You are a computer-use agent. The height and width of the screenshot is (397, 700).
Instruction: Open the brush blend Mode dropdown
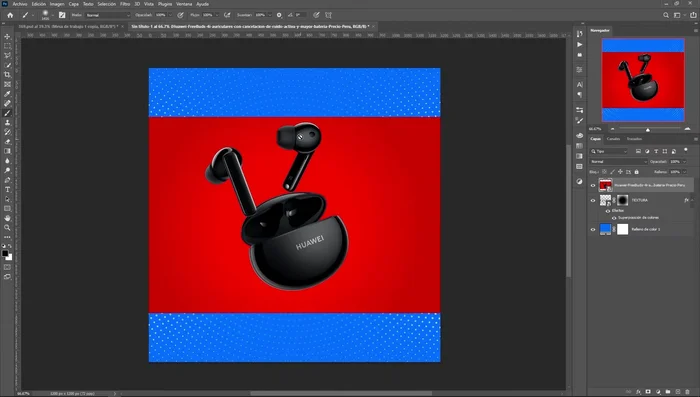pos(108,15)
